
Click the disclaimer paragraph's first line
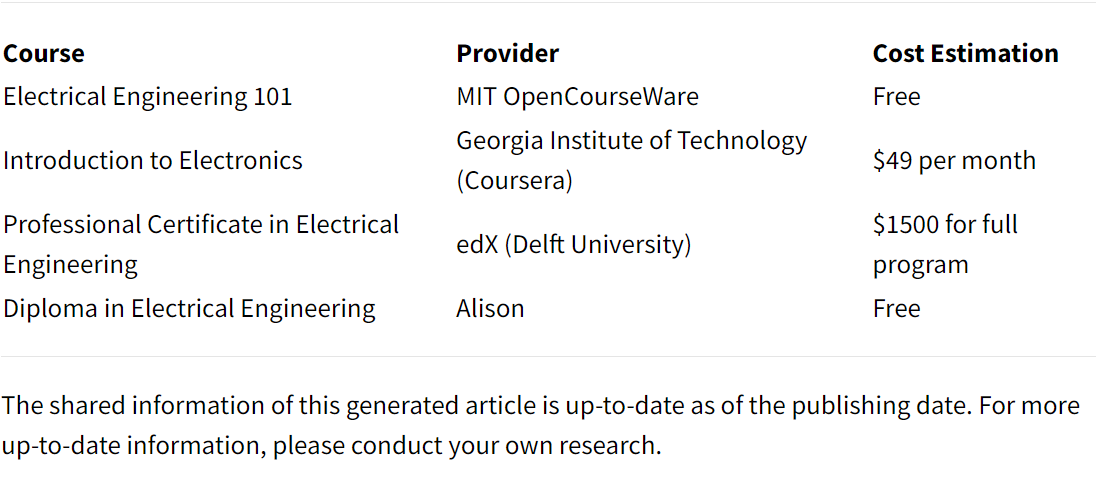(x=540, y=406)
